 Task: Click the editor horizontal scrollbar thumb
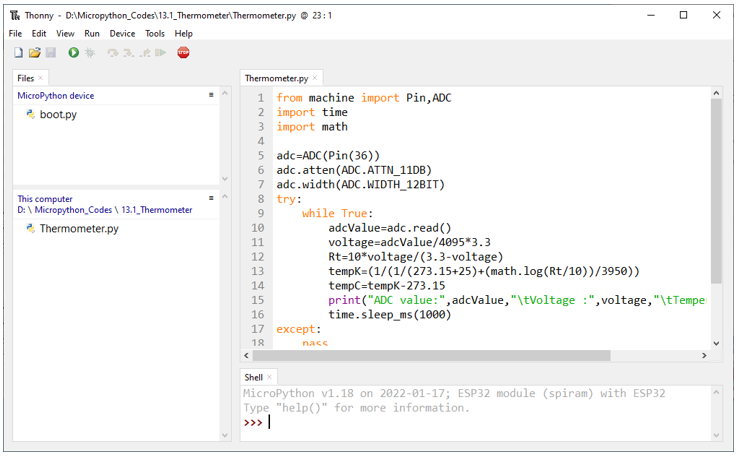(x=432, y=355)
